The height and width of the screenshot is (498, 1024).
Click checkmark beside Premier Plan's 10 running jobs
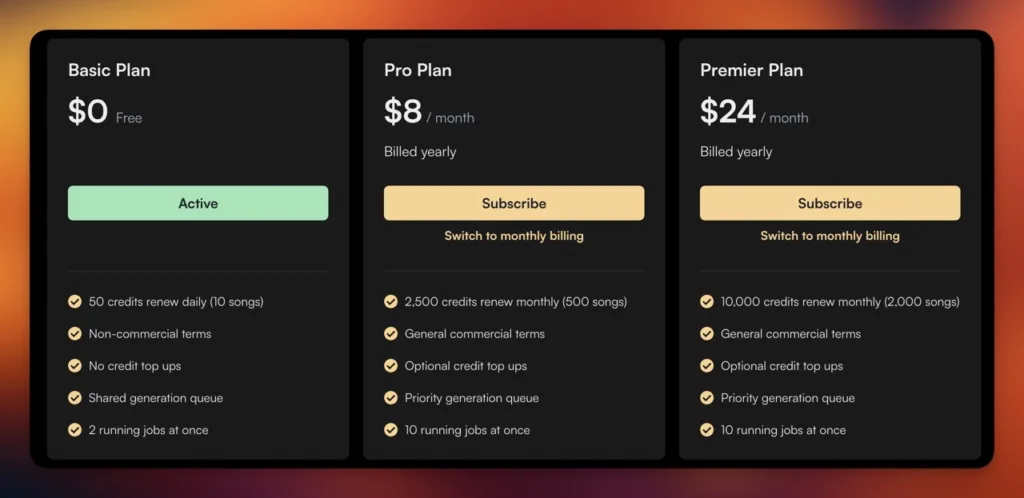coord(707,429)
